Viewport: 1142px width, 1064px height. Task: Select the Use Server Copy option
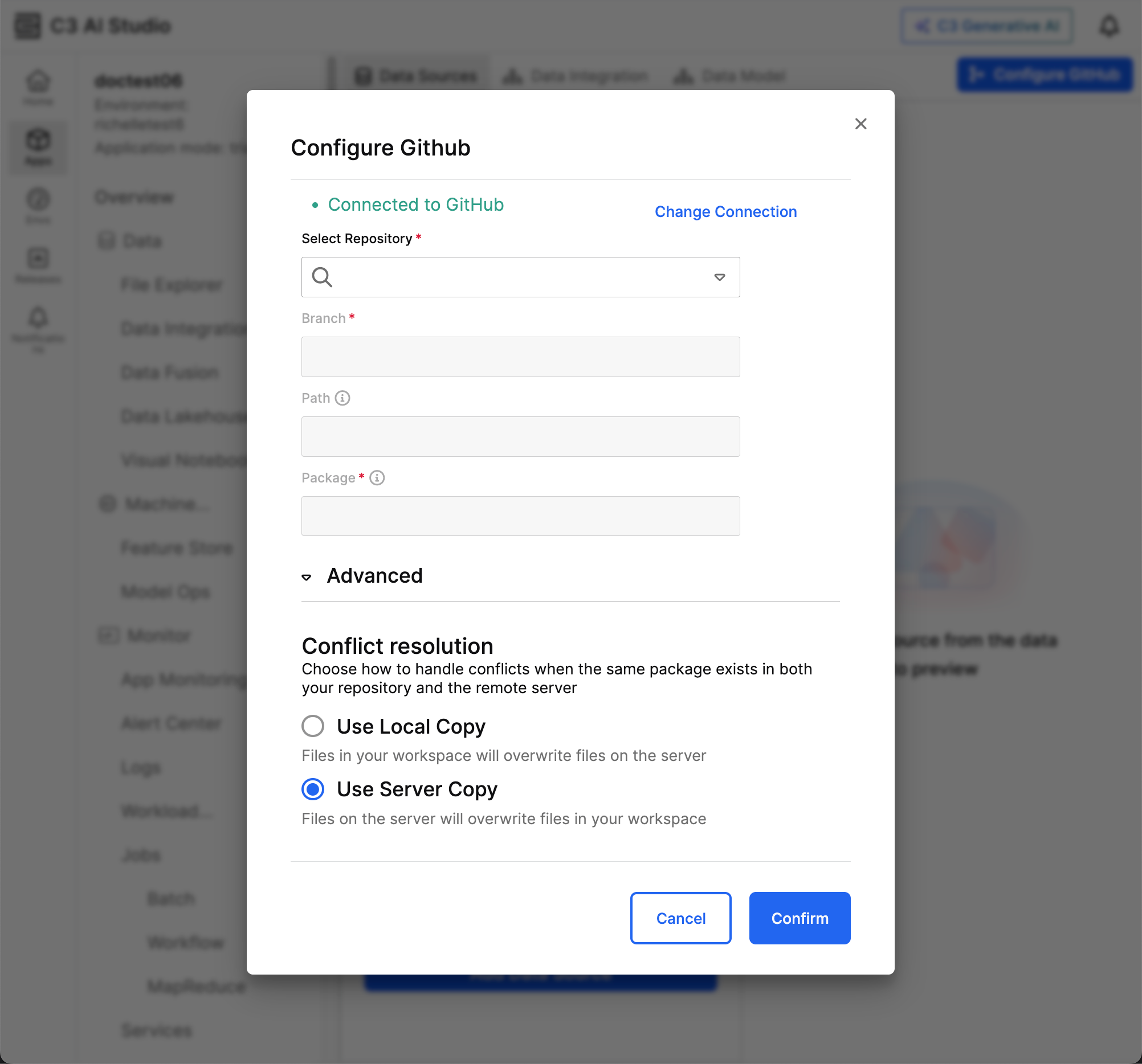coord(313,789)
